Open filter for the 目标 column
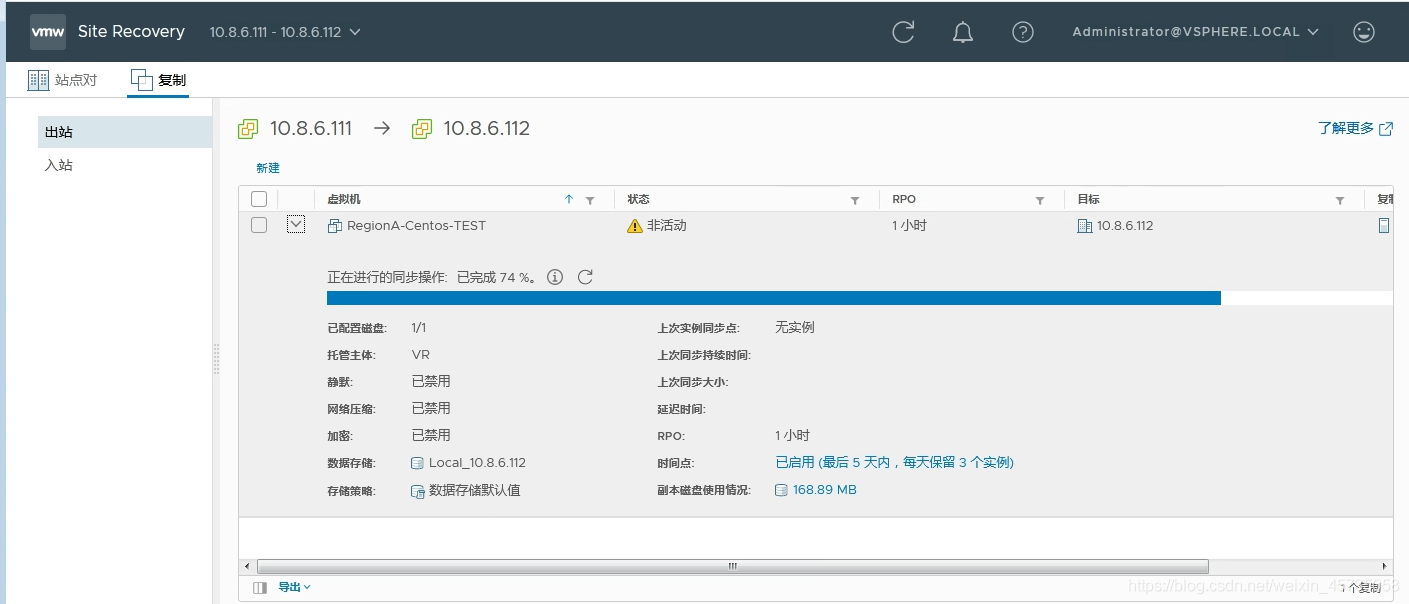1409x604 pixels. [x=1340, y=200]
